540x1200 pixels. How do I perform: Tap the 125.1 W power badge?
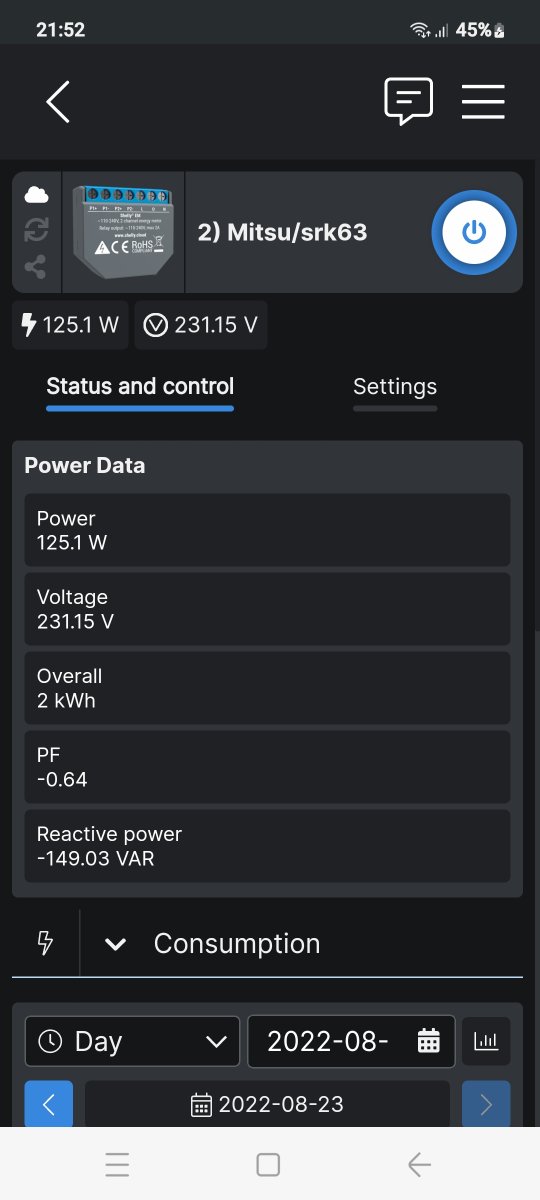point(70,325)
